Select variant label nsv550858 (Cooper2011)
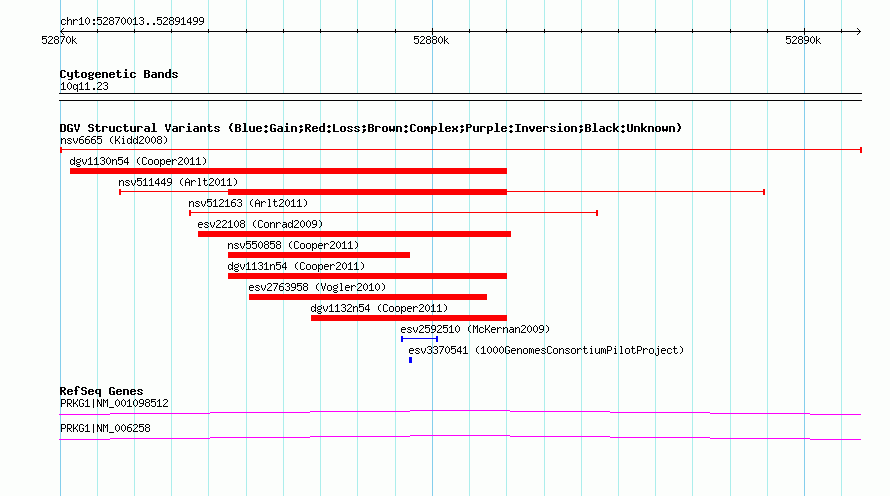Image resolution: width=890 pixels, height=496 pixels. (293, 245)
